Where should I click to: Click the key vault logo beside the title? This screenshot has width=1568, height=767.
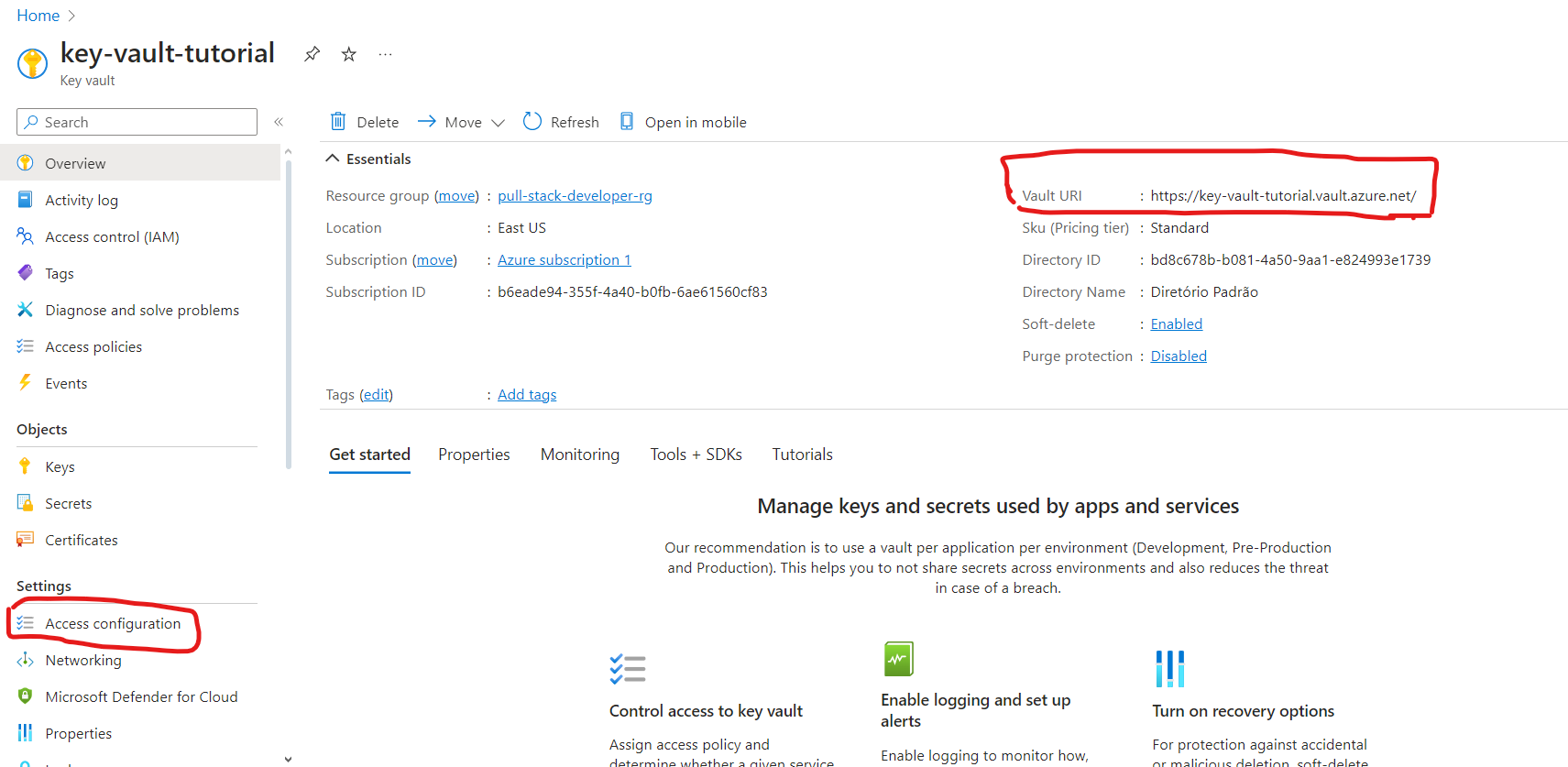pyautogui.click(x=32, y=63)
